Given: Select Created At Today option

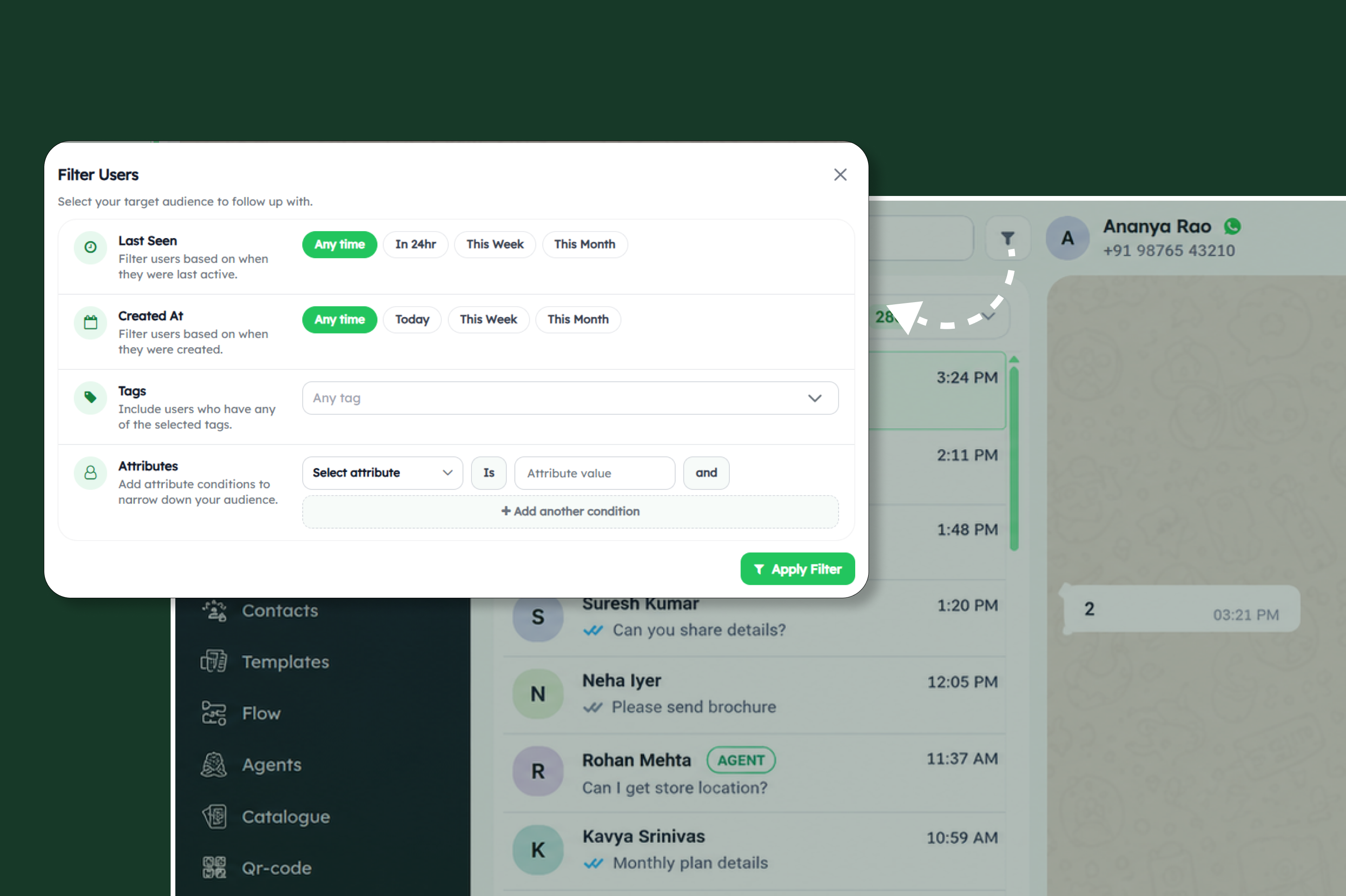Looking at the screenshot, I should point(412,319).
